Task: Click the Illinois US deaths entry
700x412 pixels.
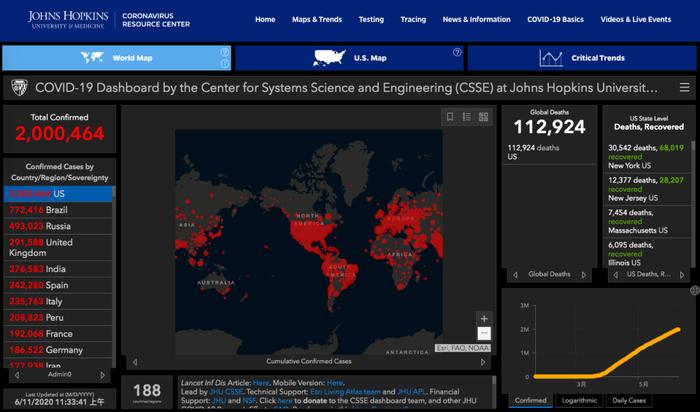Action: 646,254
